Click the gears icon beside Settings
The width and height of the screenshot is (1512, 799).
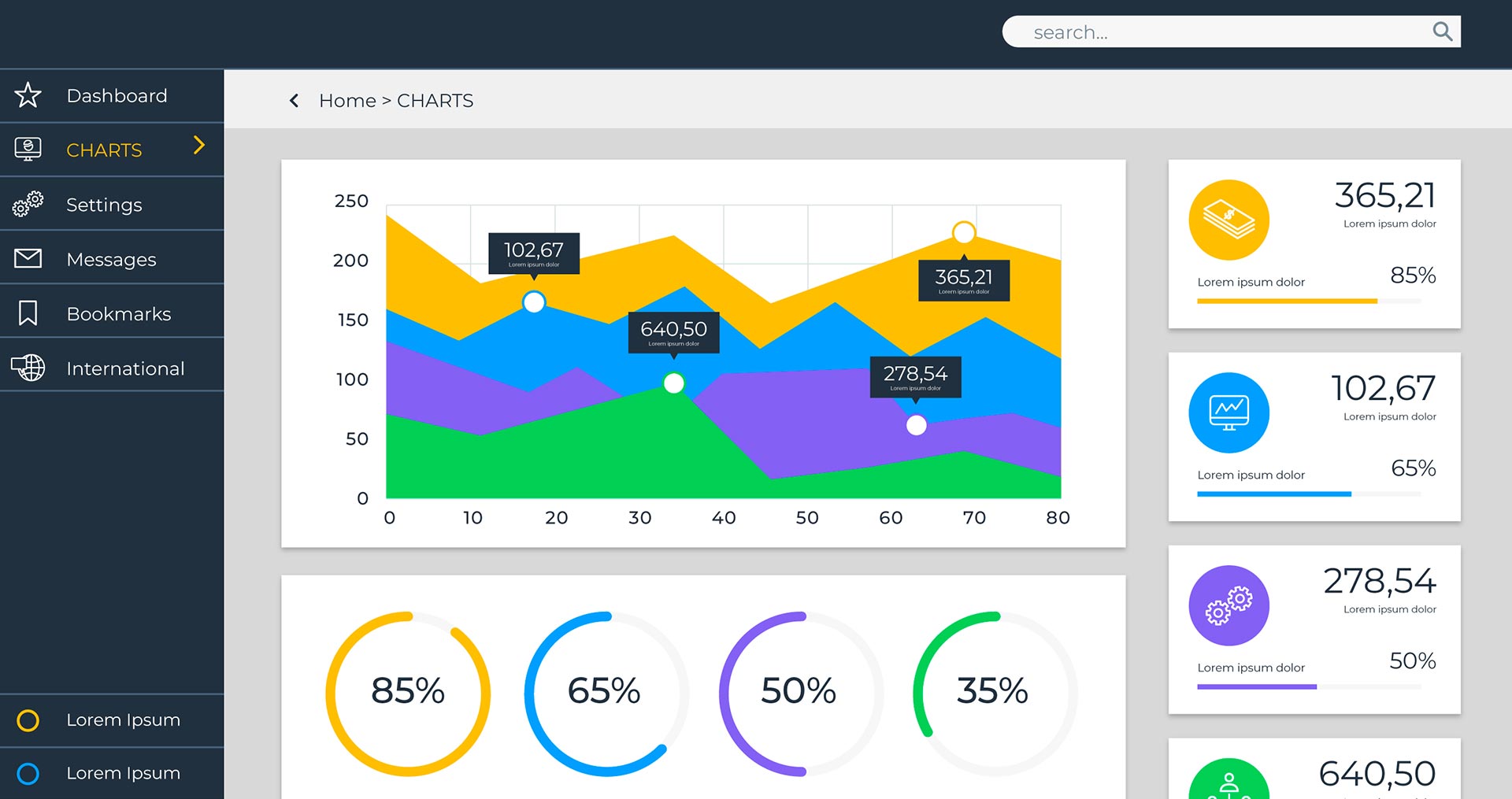tap(28, 204)
